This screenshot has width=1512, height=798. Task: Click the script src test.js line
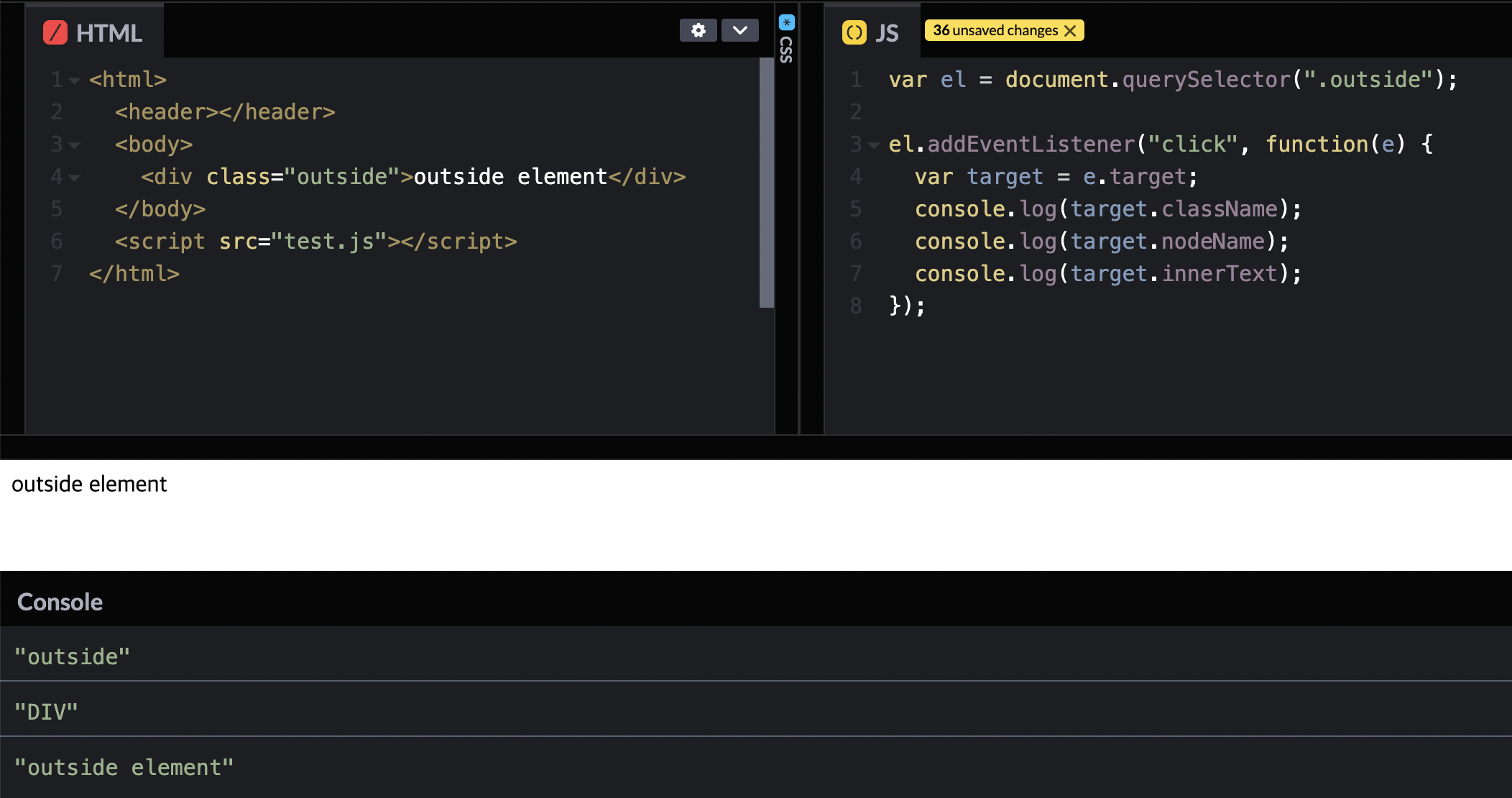(x=316, y=242)
